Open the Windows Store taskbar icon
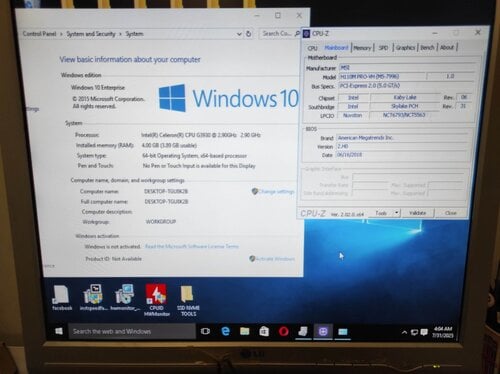Viewport: 500px width, 374px height. click(264, 331)
